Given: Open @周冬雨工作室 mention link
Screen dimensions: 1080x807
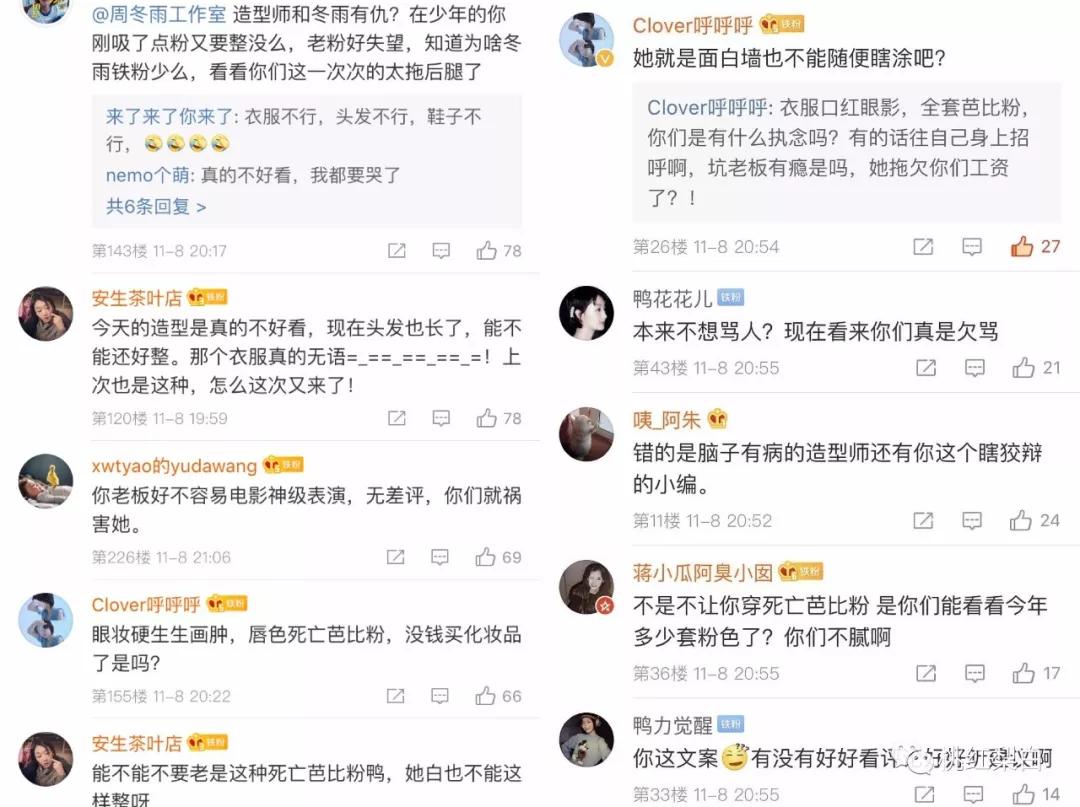Looking at the screenshot, I should 159,14.
